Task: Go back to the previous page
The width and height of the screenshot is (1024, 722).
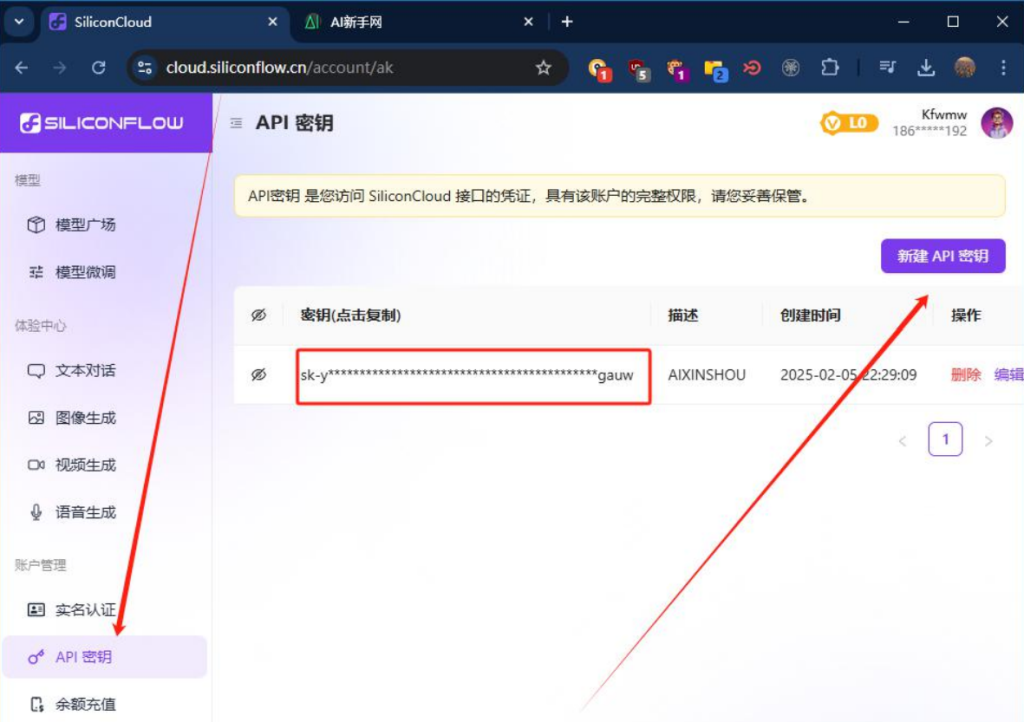Action: pyautogui.click(x=22, y=67)
